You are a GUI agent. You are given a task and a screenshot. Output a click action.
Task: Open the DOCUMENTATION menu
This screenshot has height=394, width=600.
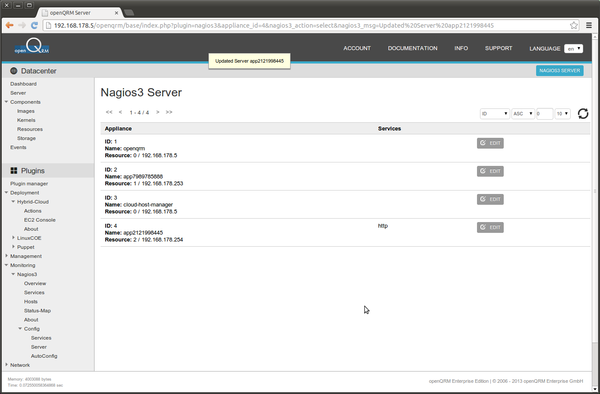(412, 48)
